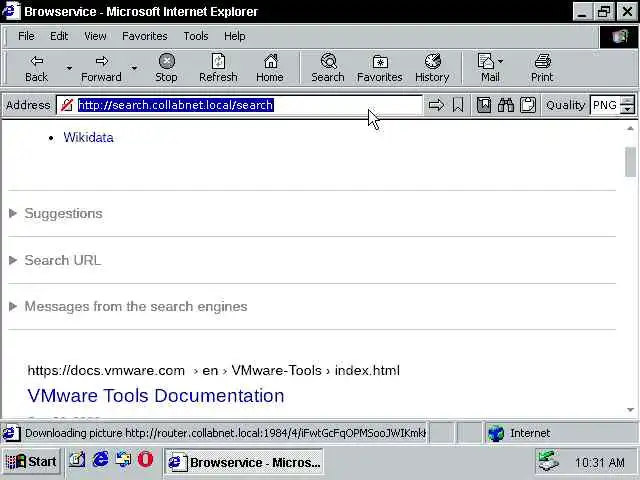The image size is (640, 480).
Task: Click the Quality PNG value field
Action: (x=605, y=105)
